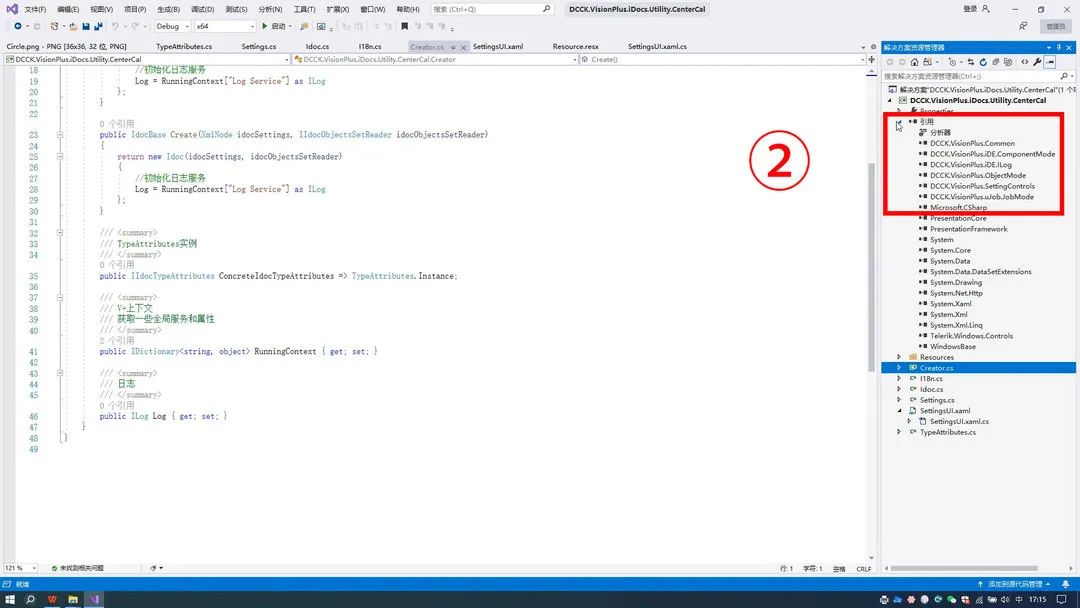This screenshot has width=1080, height=608.
Task: Pin the Creator.cs tab
Action: coord(453,47)
